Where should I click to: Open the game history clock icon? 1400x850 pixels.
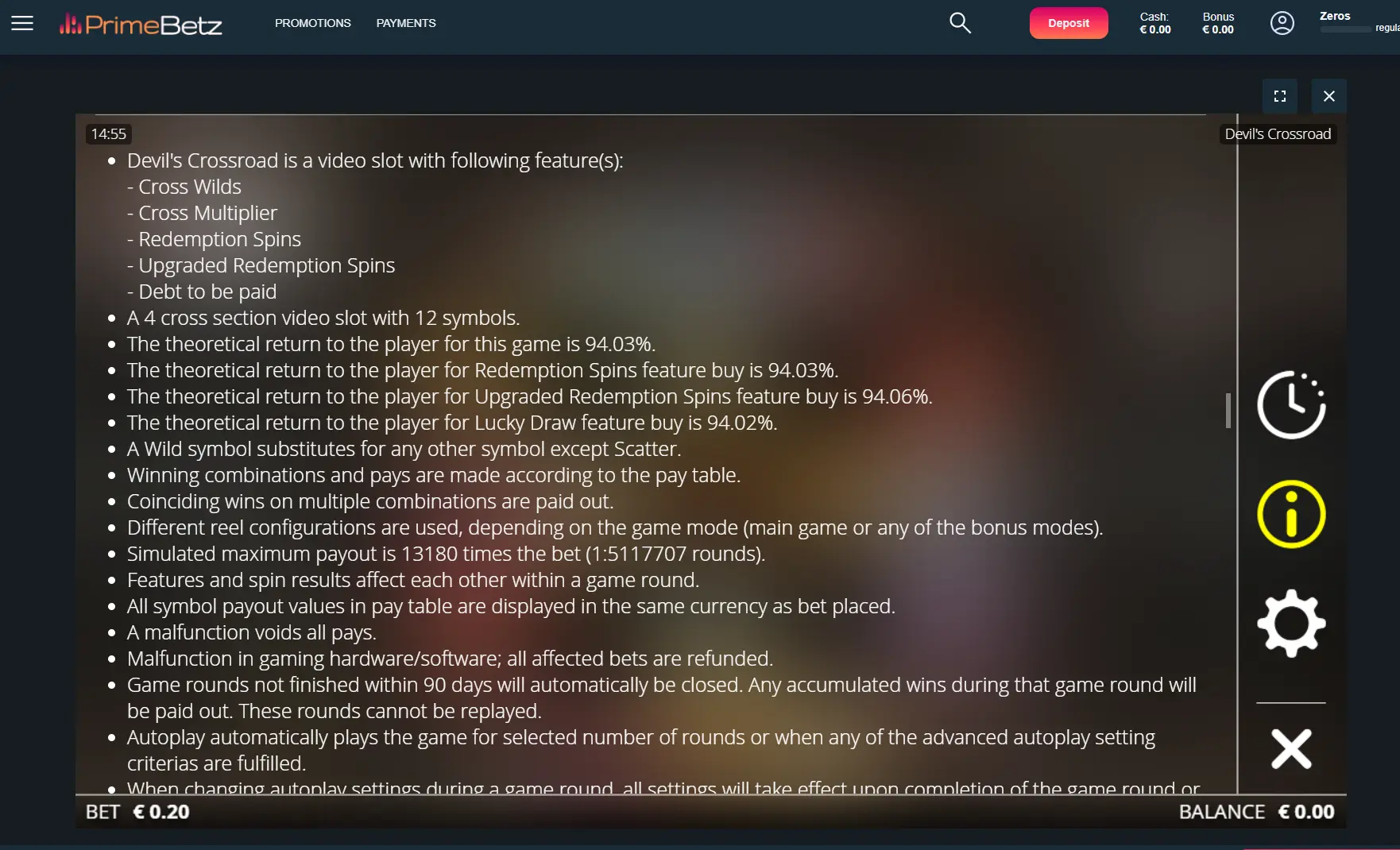coord(1291,404)
